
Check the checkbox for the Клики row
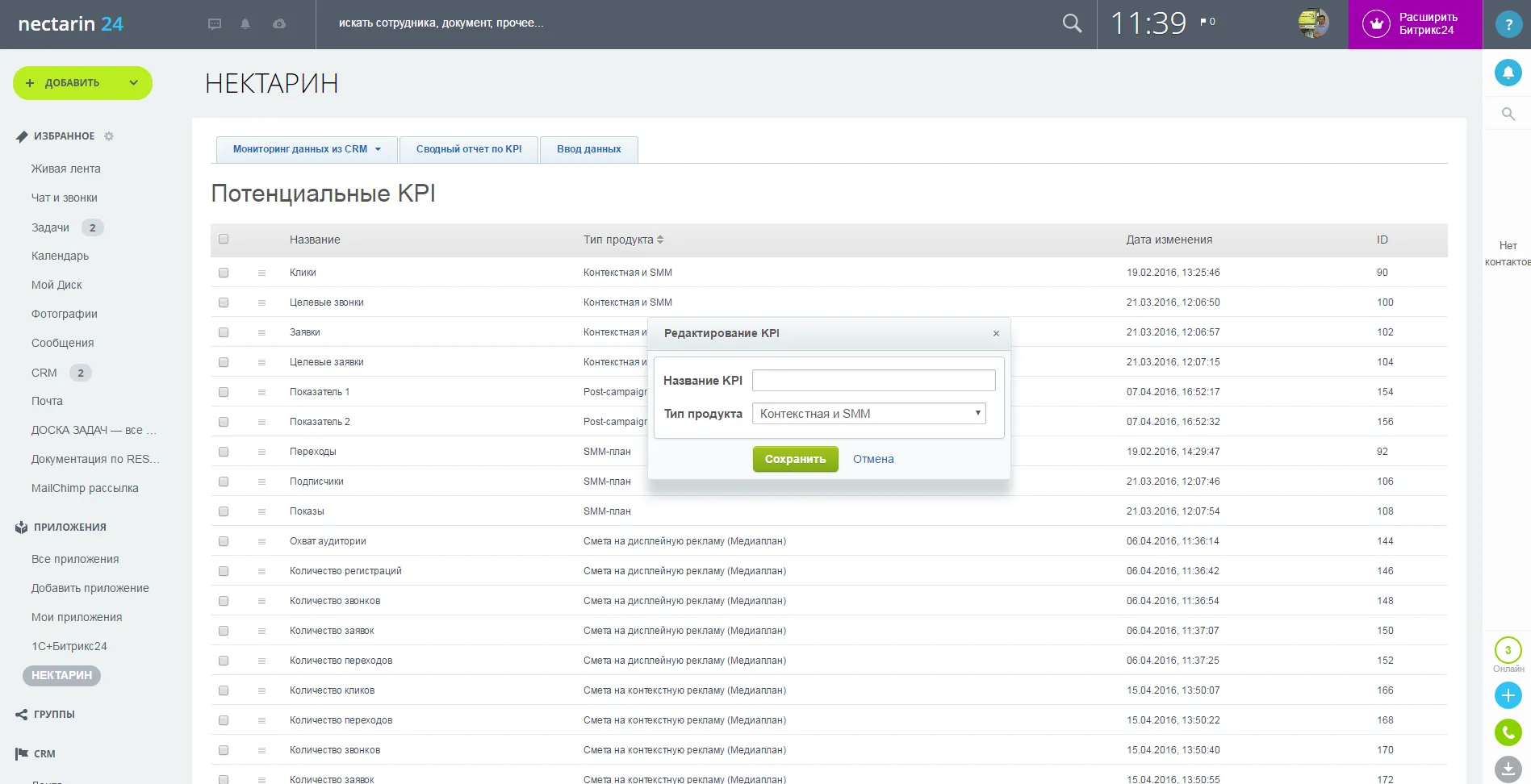(x=224, y=273)
